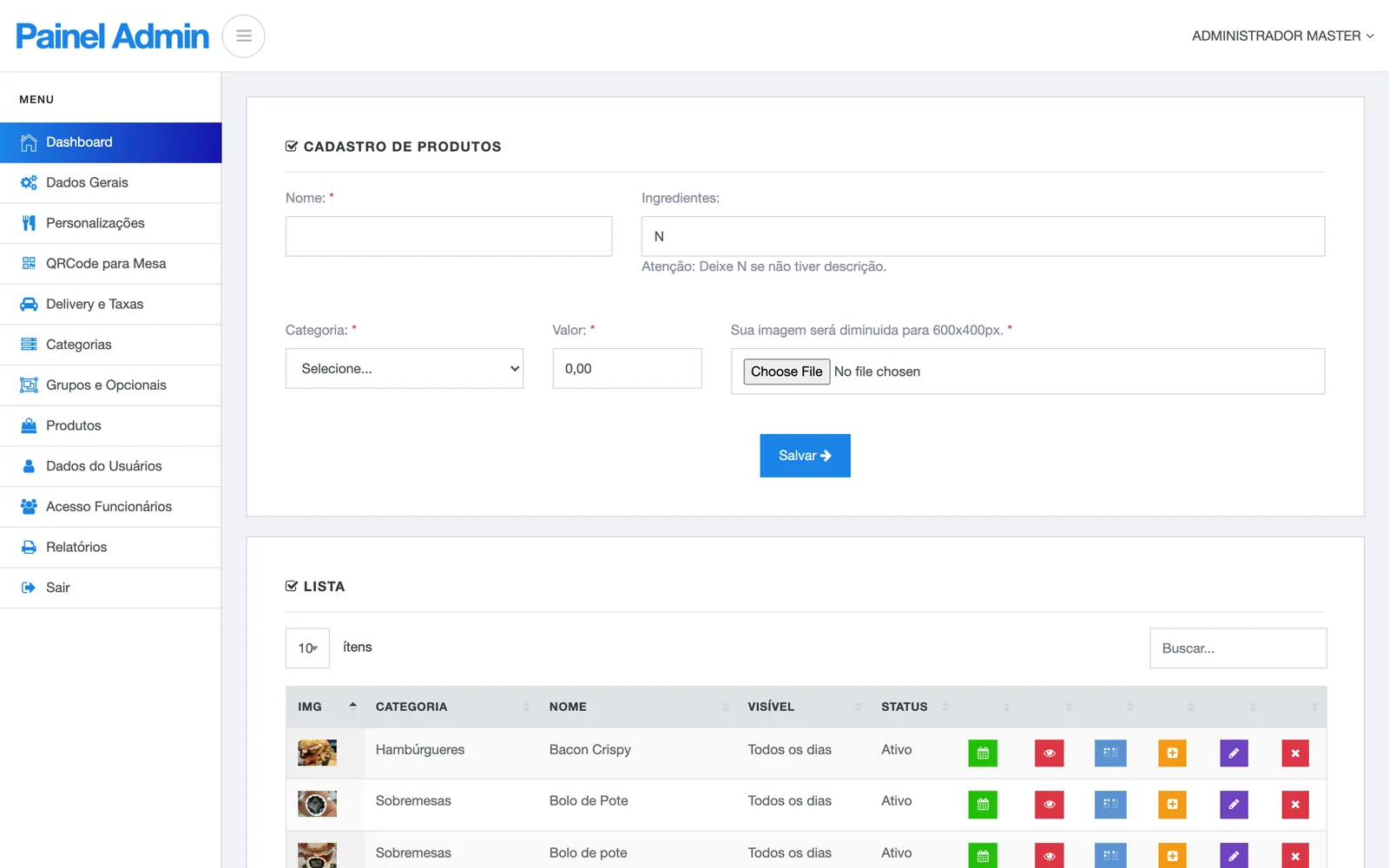Viewport: 1389px width, 868px height.
Task: Focus the Ingredientes input field
Action: pyautogui.click(x=983, y=236)
